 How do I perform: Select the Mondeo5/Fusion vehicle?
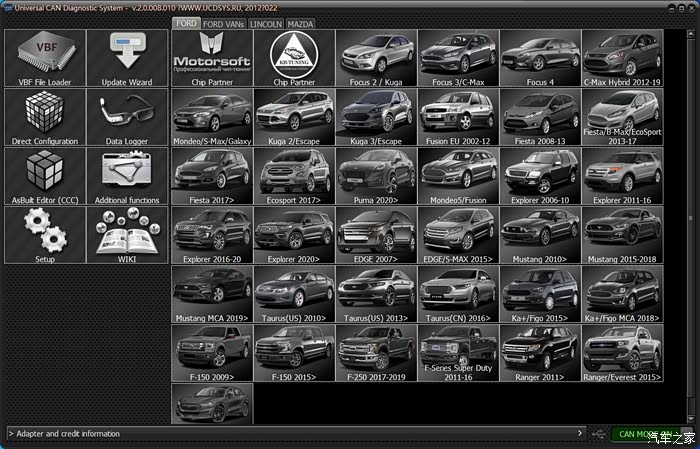[458, 176]
